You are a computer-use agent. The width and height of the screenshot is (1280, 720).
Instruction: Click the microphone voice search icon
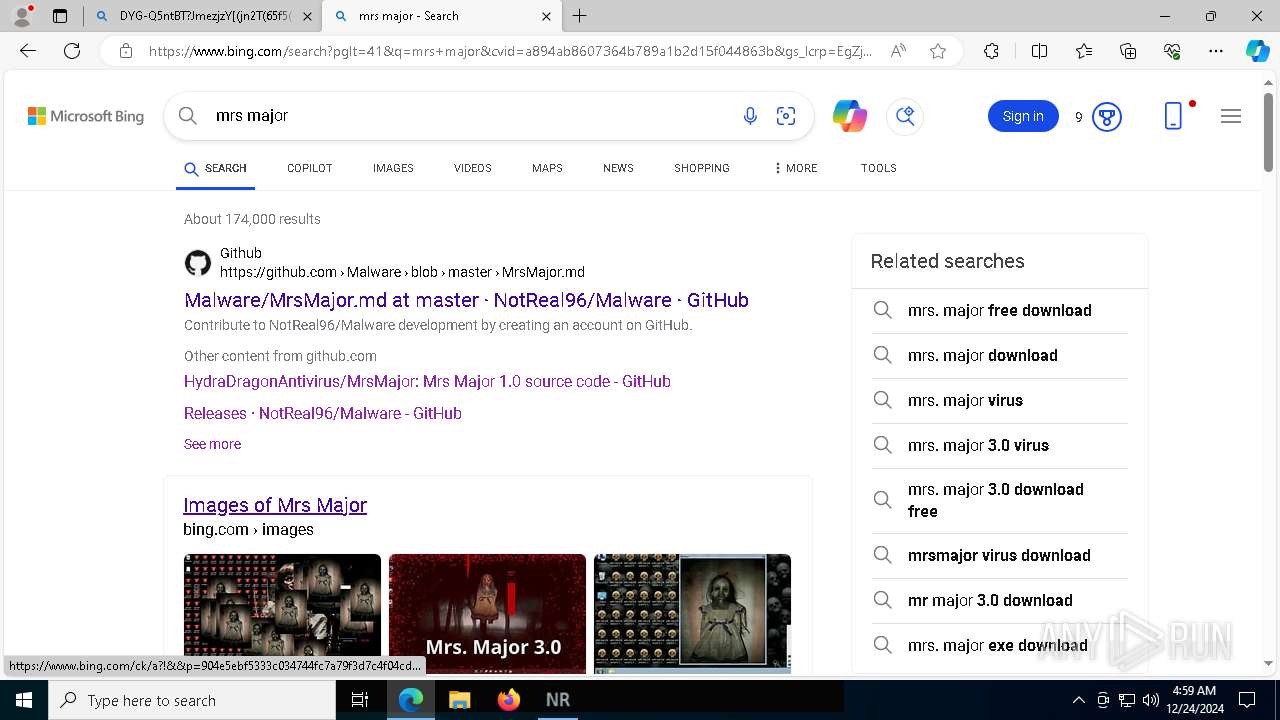click(x=750, y=116)
